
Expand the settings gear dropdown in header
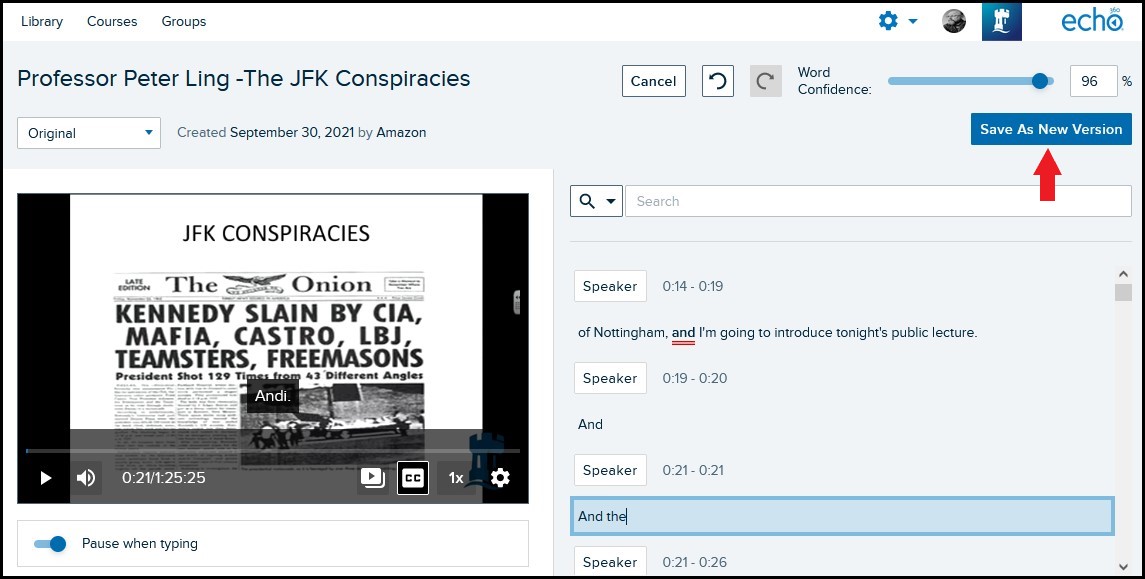pos(889,20)
